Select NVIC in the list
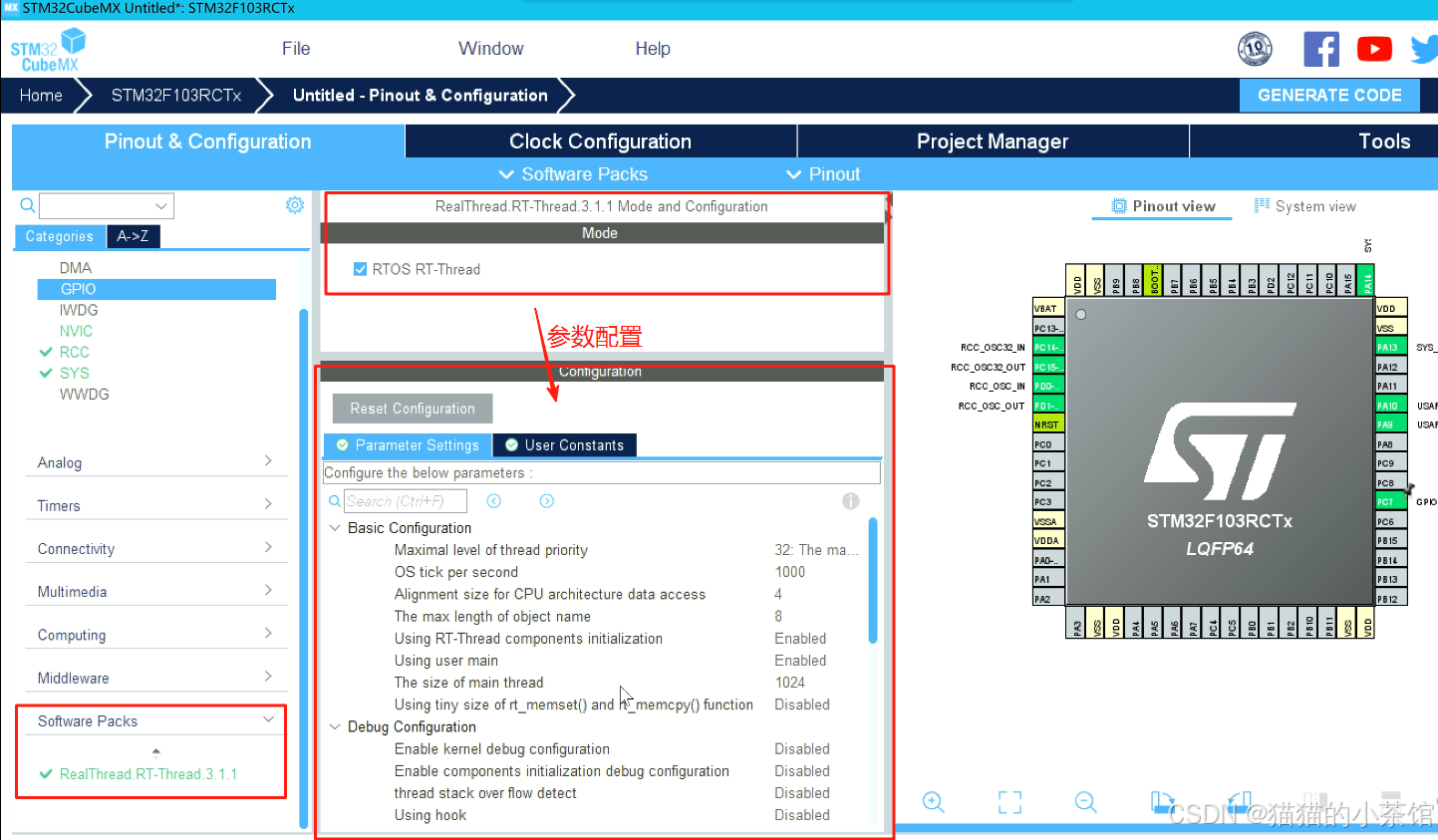The image size is (1438, 840). 76,331
